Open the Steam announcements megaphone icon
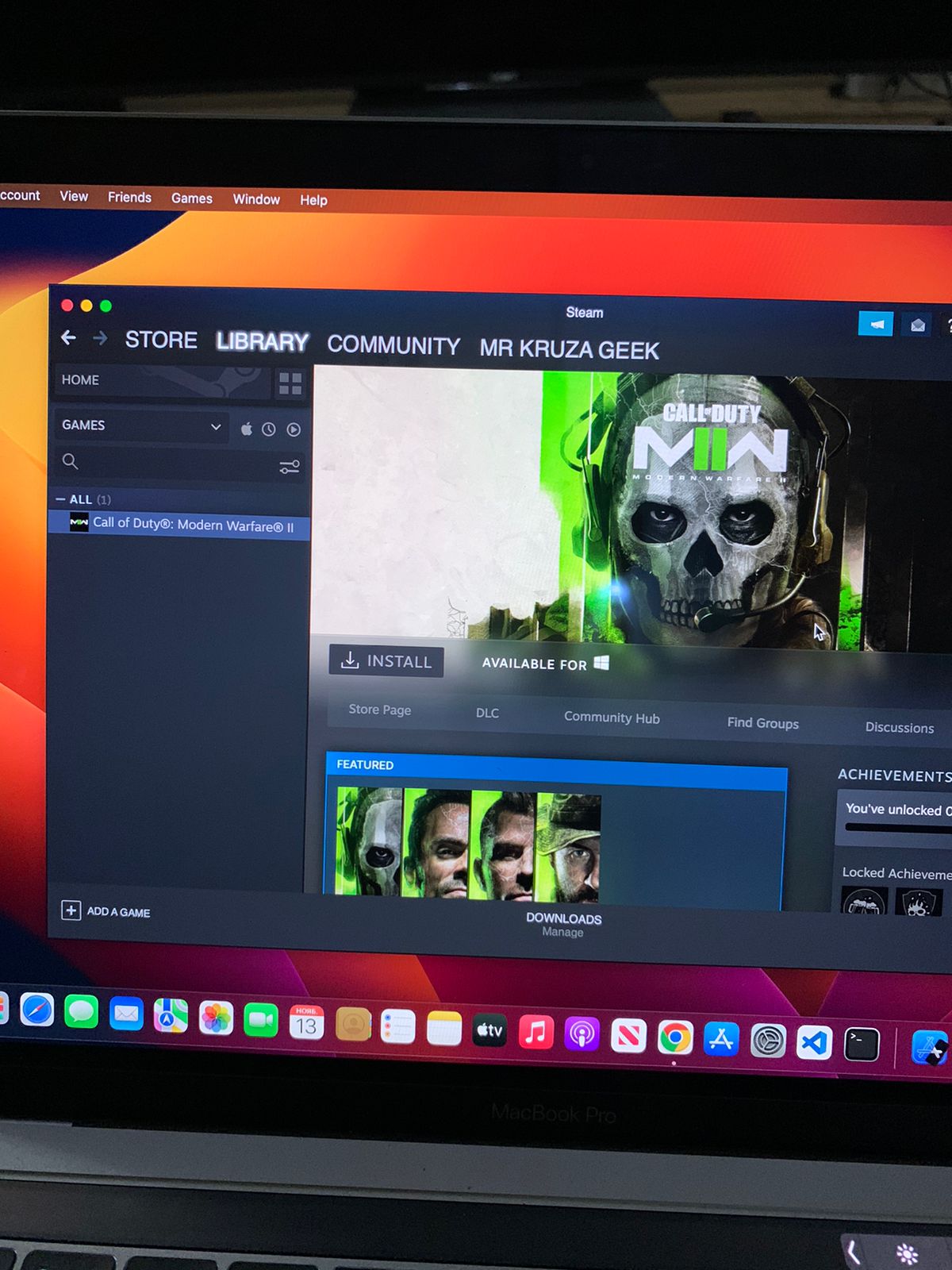The image size is (952, 1270). [876, 324]
